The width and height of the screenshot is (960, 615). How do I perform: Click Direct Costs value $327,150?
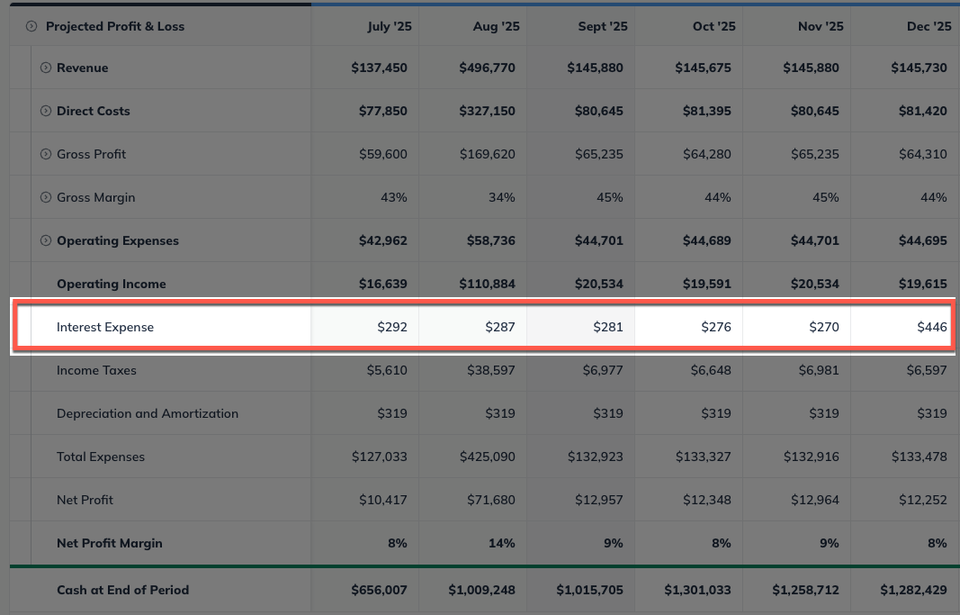click(487, 111)
